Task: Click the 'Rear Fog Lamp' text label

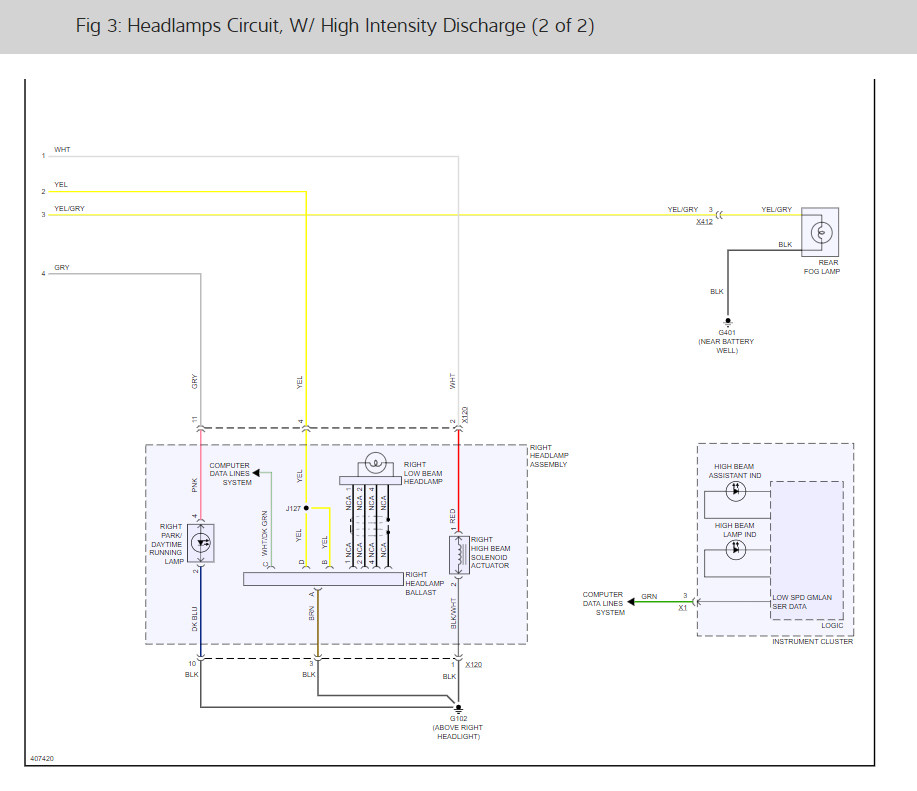Action: (x=821, y=267)
